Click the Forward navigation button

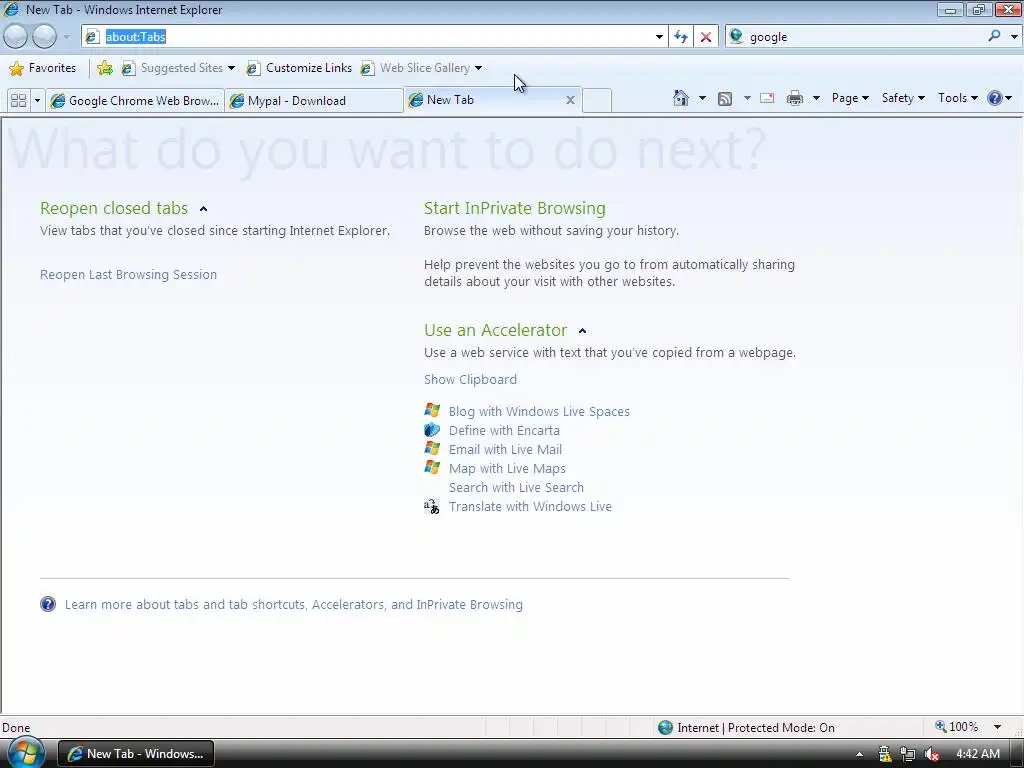click(44, 37)
